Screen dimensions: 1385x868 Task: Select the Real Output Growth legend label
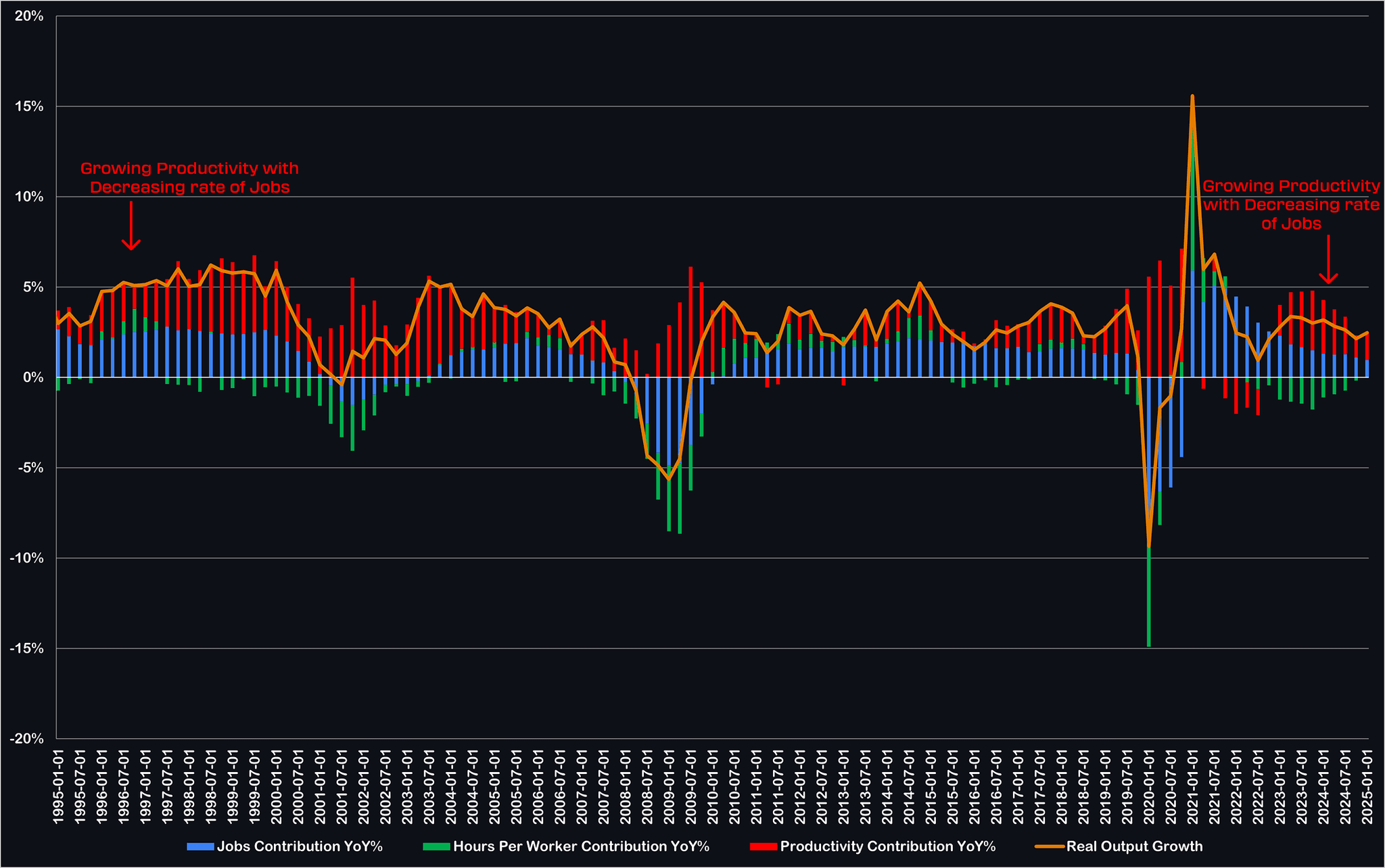coord(1134,846)
